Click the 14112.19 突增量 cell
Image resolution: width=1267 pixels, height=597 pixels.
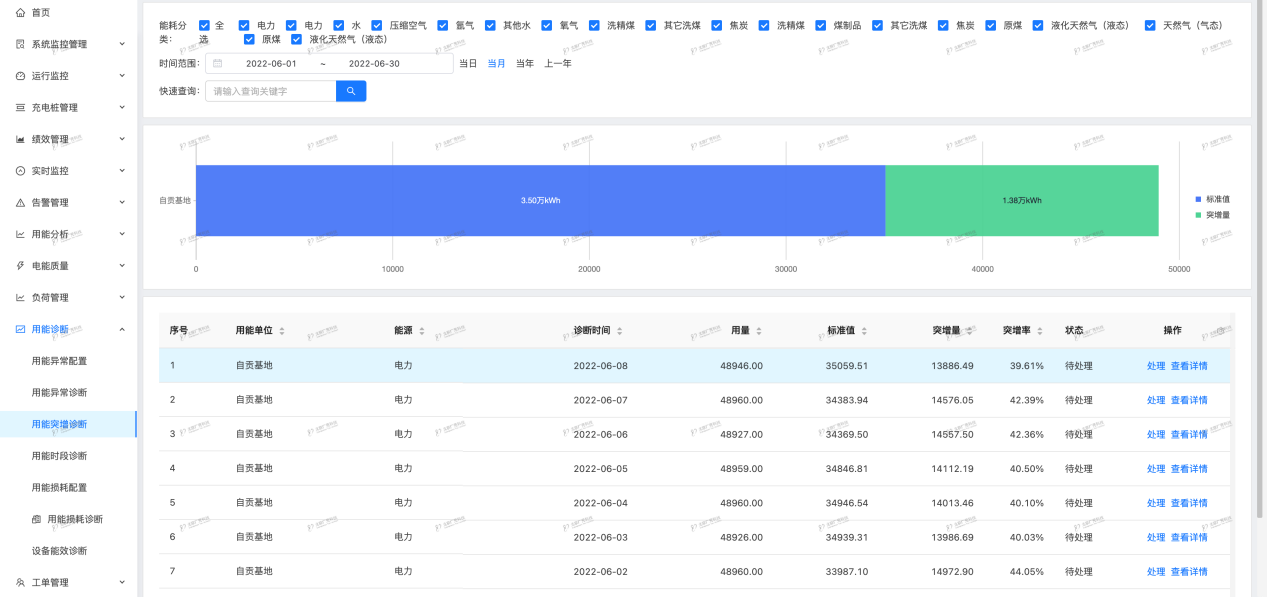(952, 469)
